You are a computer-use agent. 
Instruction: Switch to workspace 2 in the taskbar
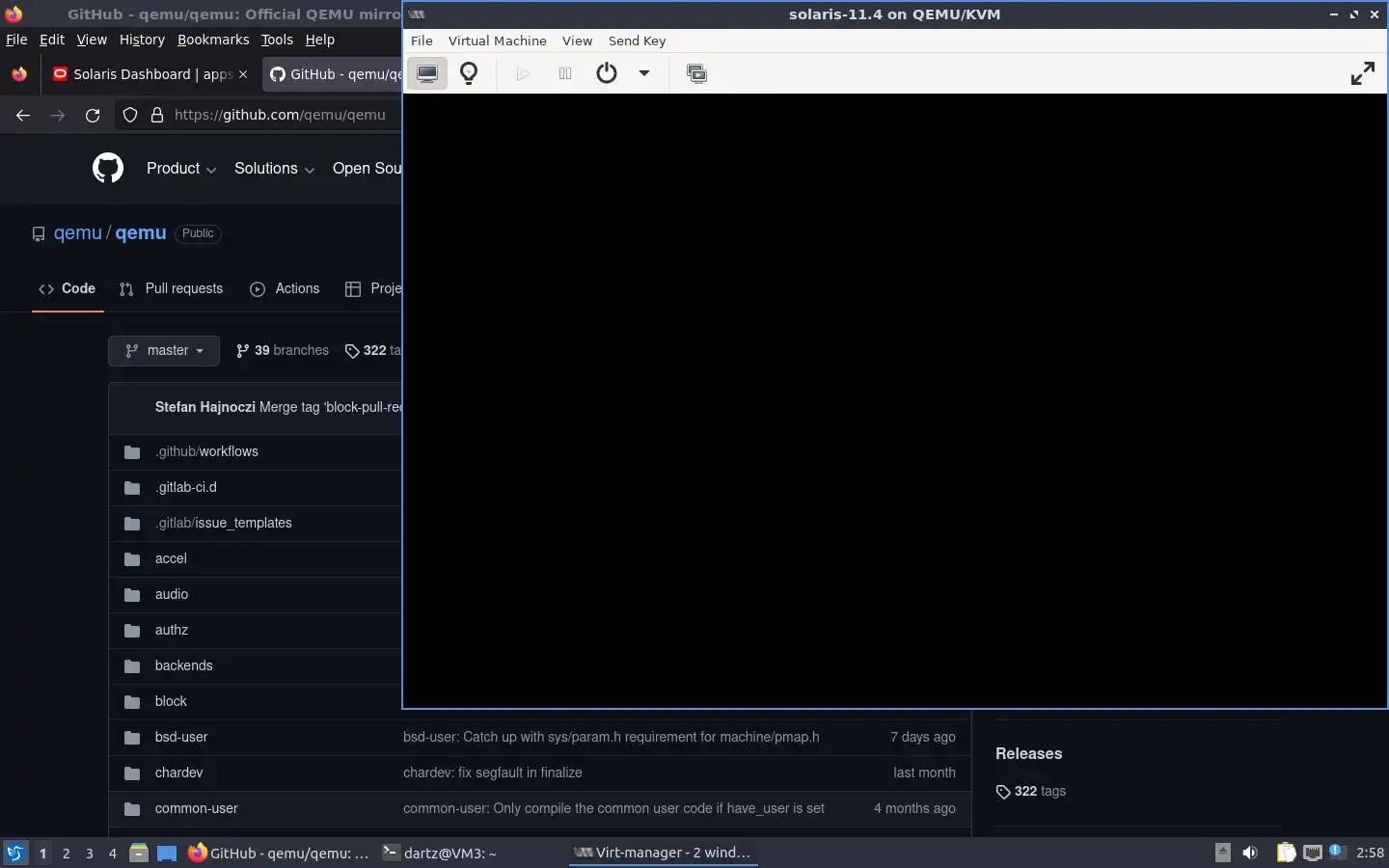coord(66,853)
